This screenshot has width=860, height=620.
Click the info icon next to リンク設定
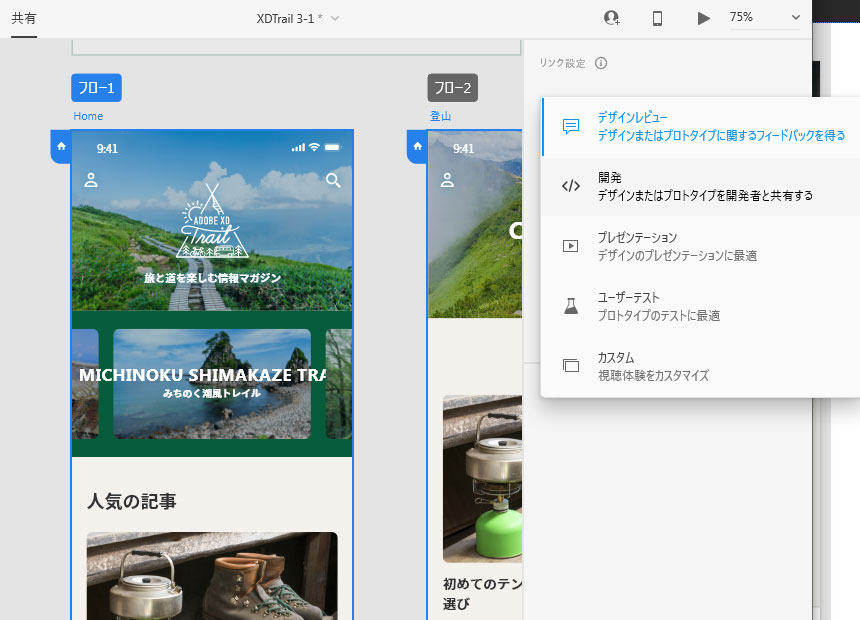coord(601,63)
